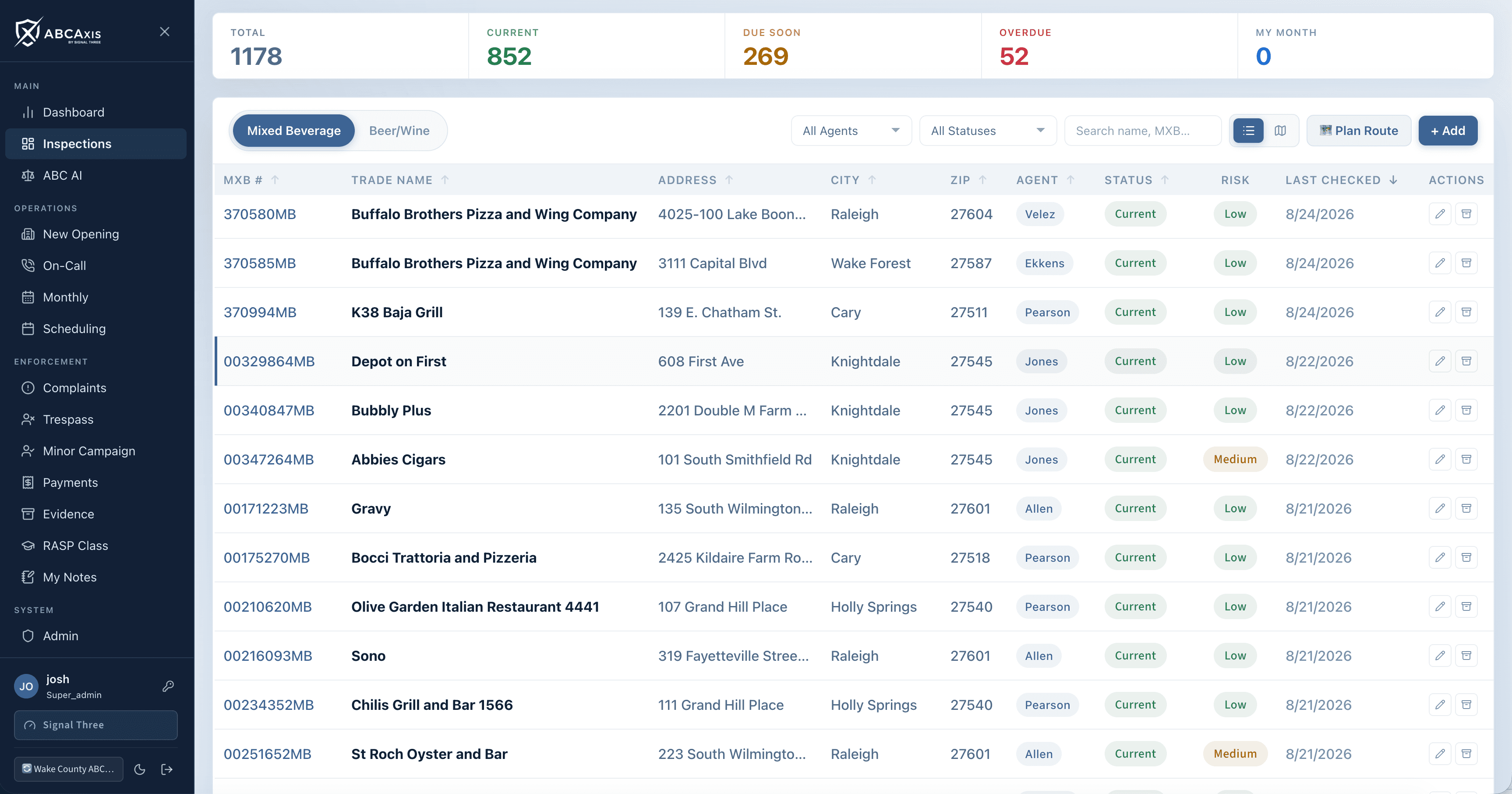Viewport: 1512px width, 794px height.
Task: Archive the St Roch Oyster and Bar row
Action: click(x=1466, y=754)
